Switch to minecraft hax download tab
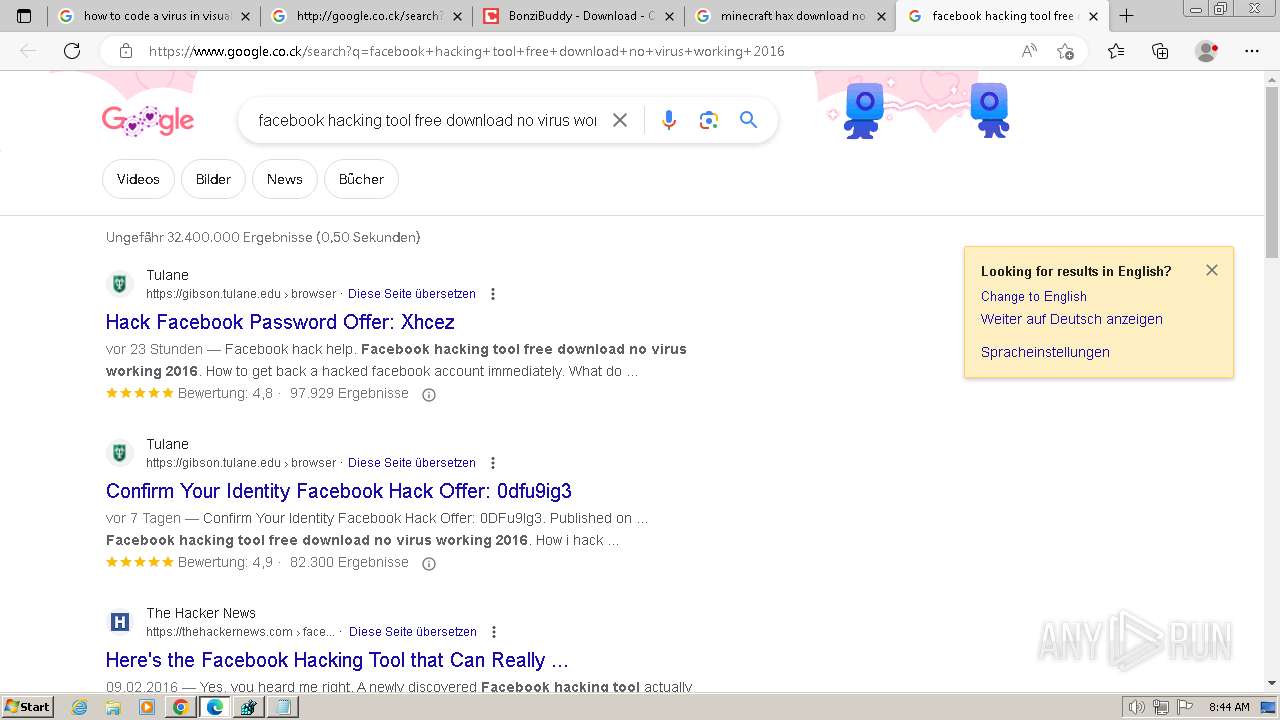This screenshot has height=720, width=1280. (x=791, y=16)
